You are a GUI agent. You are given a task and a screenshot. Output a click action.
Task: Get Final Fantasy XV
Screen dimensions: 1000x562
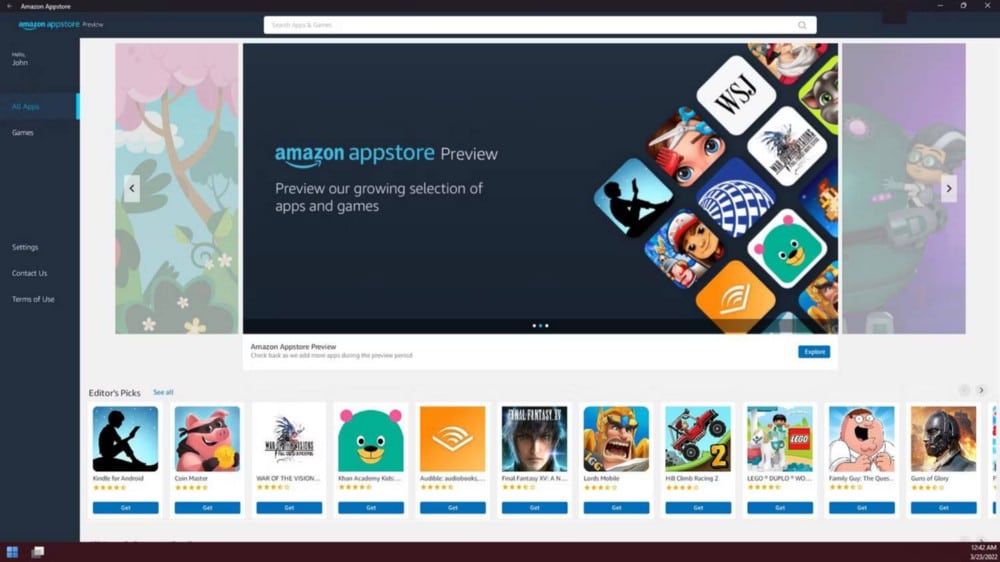(x=534, y=508)
